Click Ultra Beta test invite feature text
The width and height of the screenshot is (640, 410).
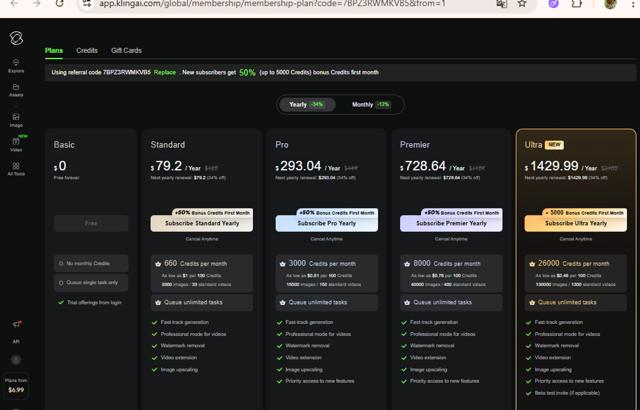coord(567,393)
